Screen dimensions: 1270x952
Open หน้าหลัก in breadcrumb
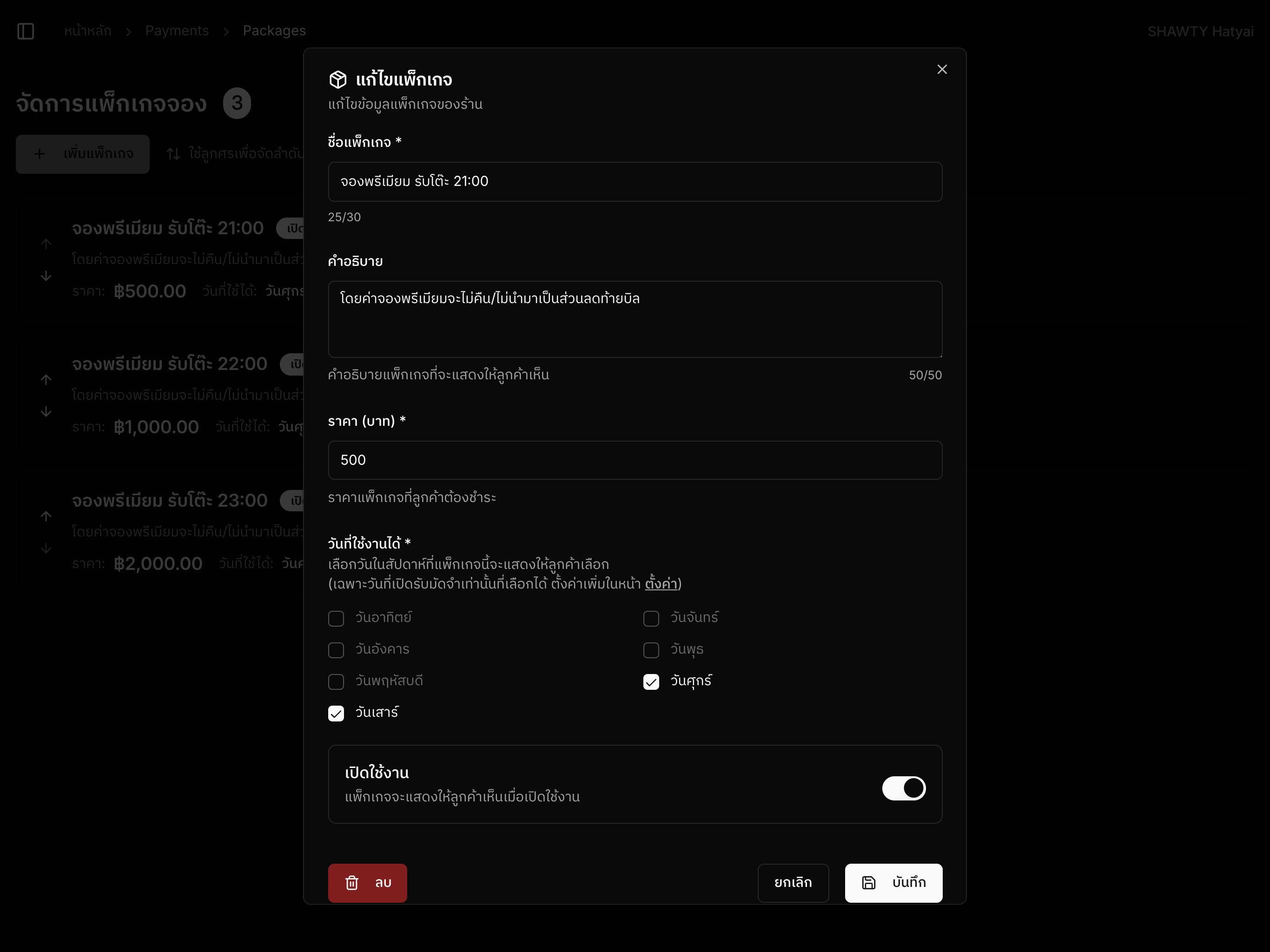pyautogui.click(x=88, y=31)
